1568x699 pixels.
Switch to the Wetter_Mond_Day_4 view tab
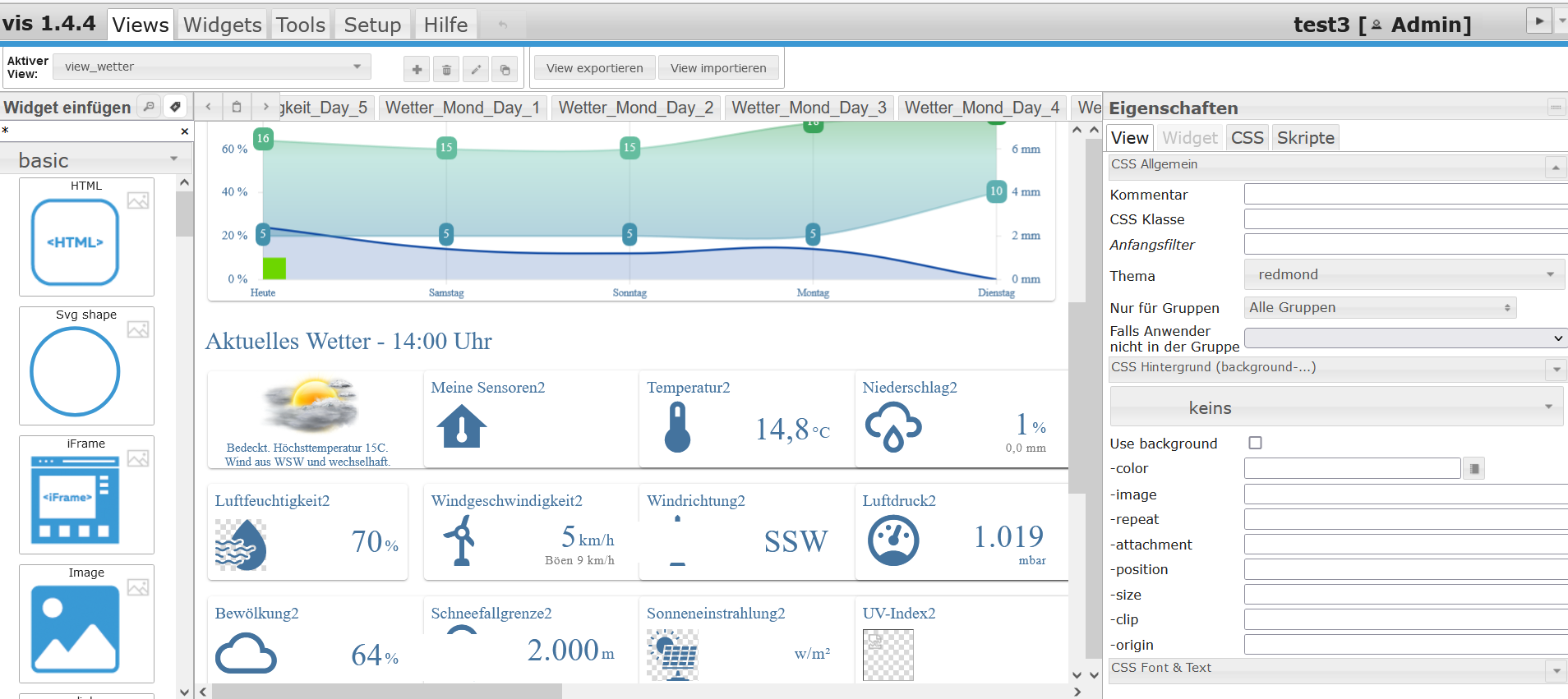coord(982,108)
